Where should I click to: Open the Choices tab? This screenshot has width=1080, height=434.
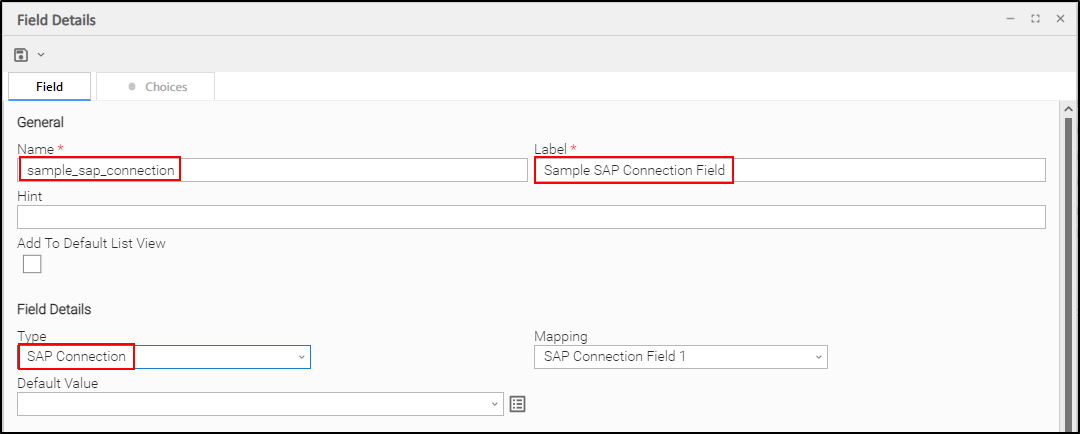pos(156,87)
